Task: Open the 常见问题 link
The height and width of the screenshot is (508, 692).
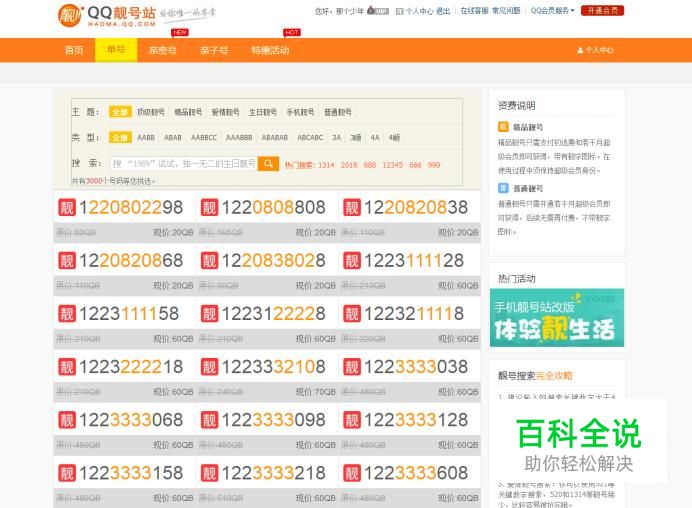Action: click(506, 11)
